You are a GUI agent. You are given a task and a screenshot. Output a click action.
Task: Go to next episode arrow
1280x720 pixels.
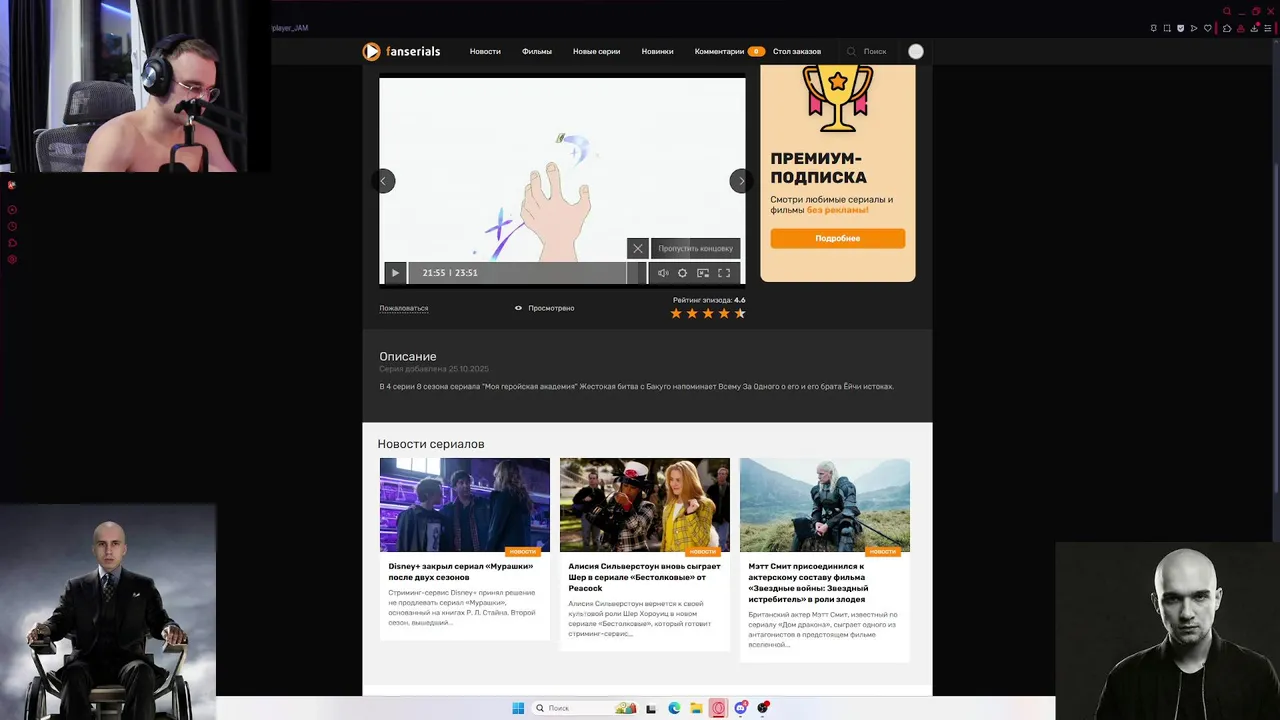[x=741, y=181]
